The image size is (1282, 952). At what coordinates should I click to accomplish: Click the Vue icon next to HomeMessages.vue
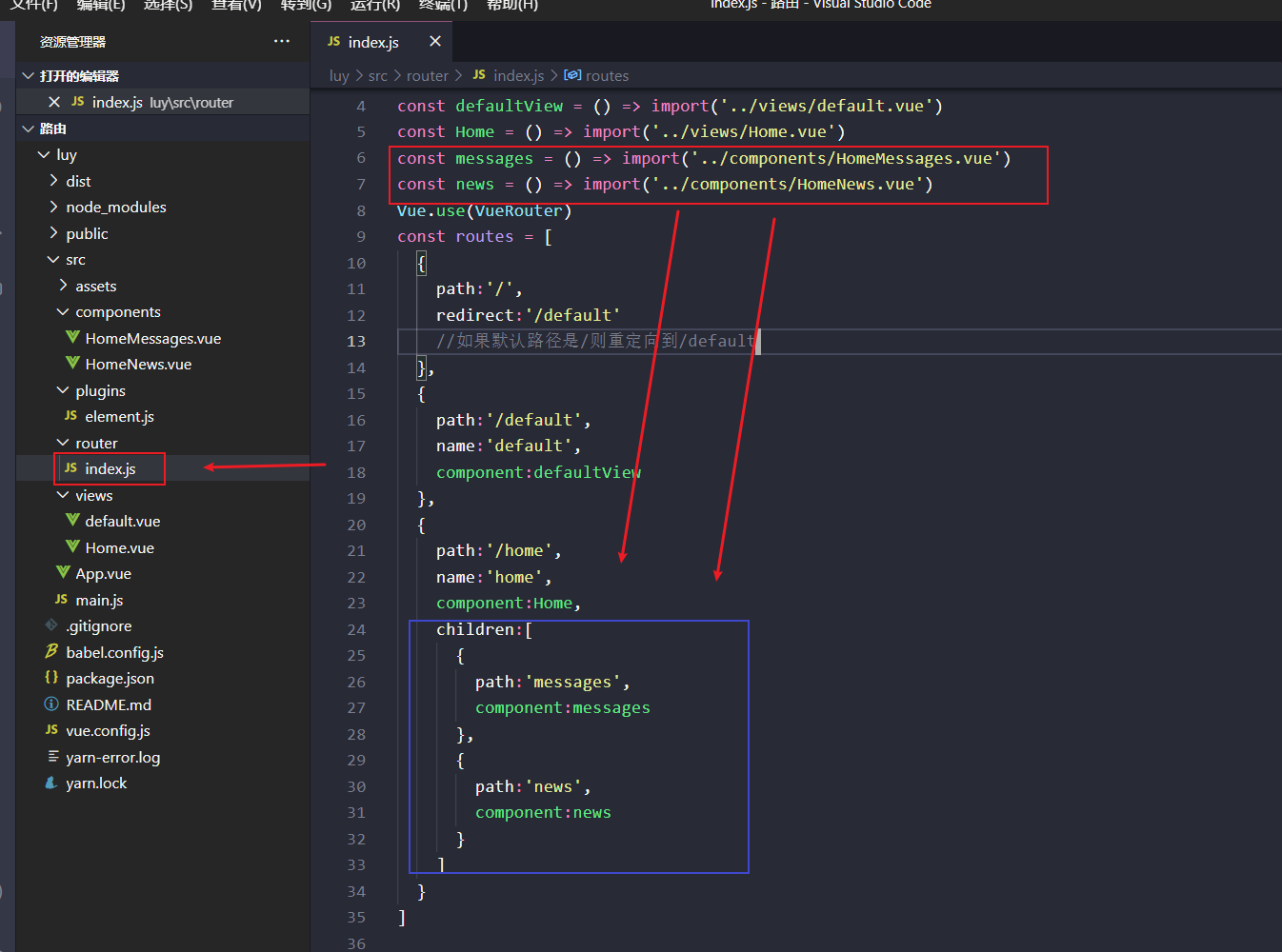tap(72, 338)
